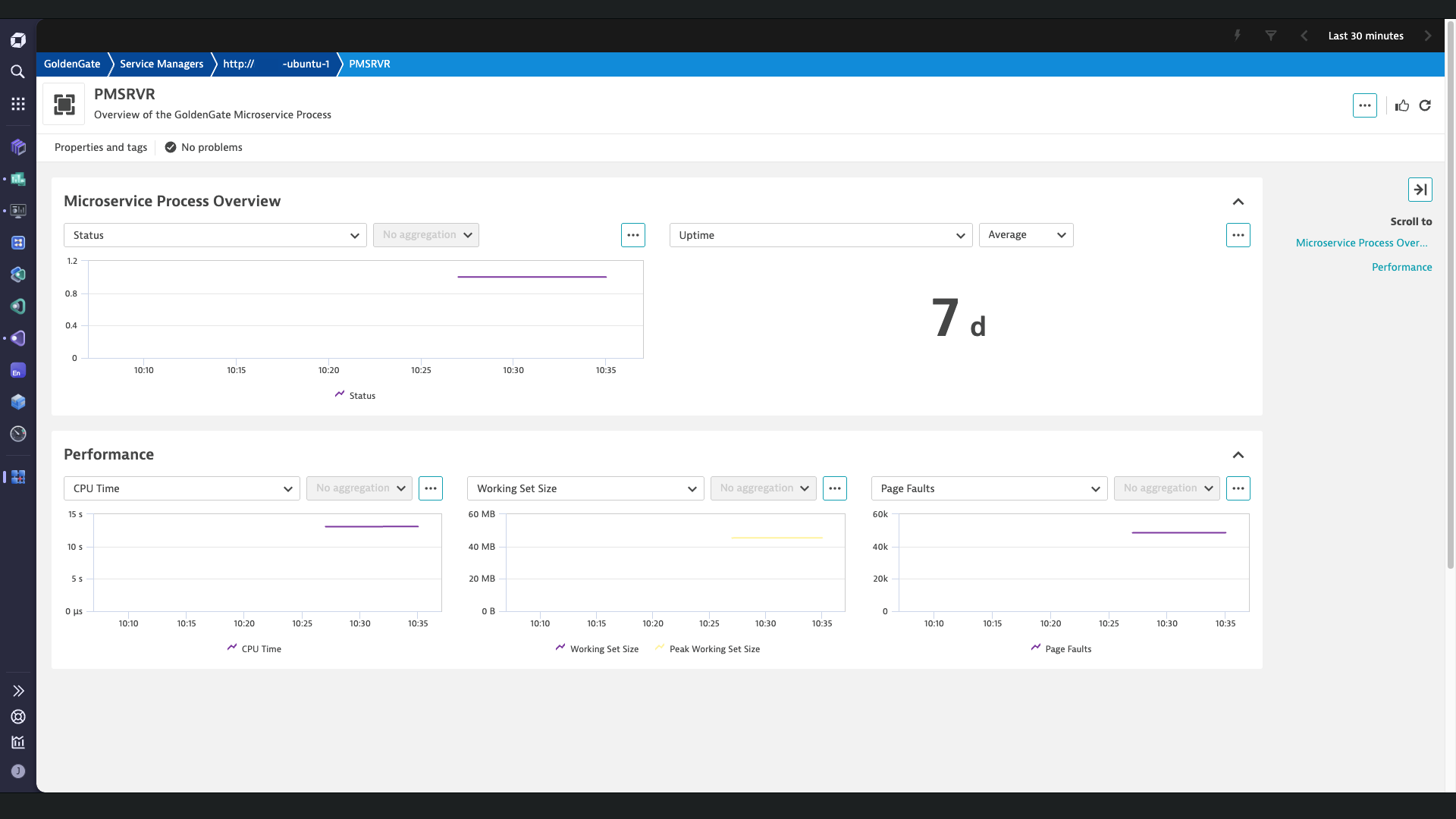Open Page Faults chart more options
Screen dimensions: 1456x819
click(1238, 488)
